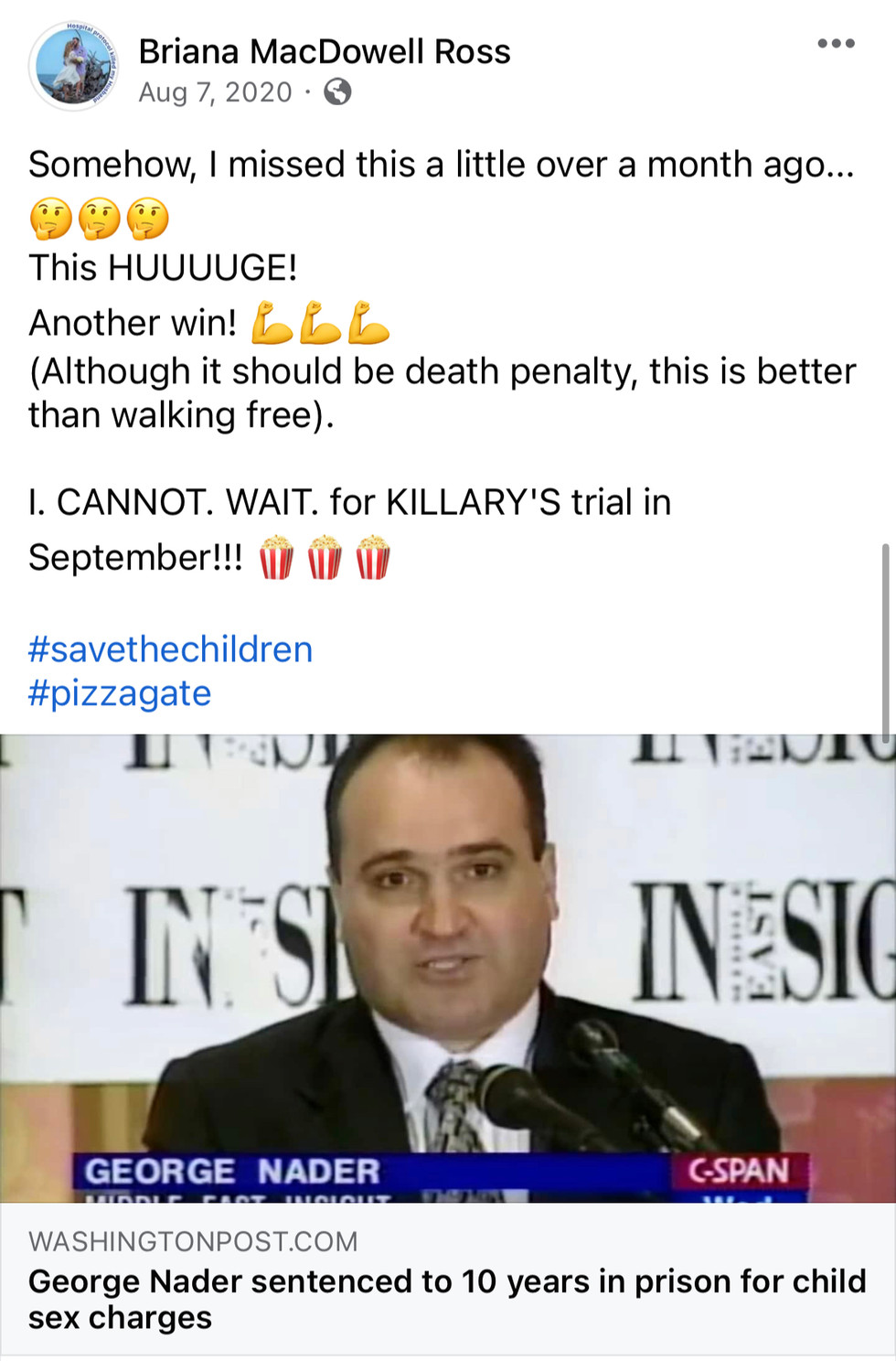Tap the last popcorn emoji

tap(372, 558)
